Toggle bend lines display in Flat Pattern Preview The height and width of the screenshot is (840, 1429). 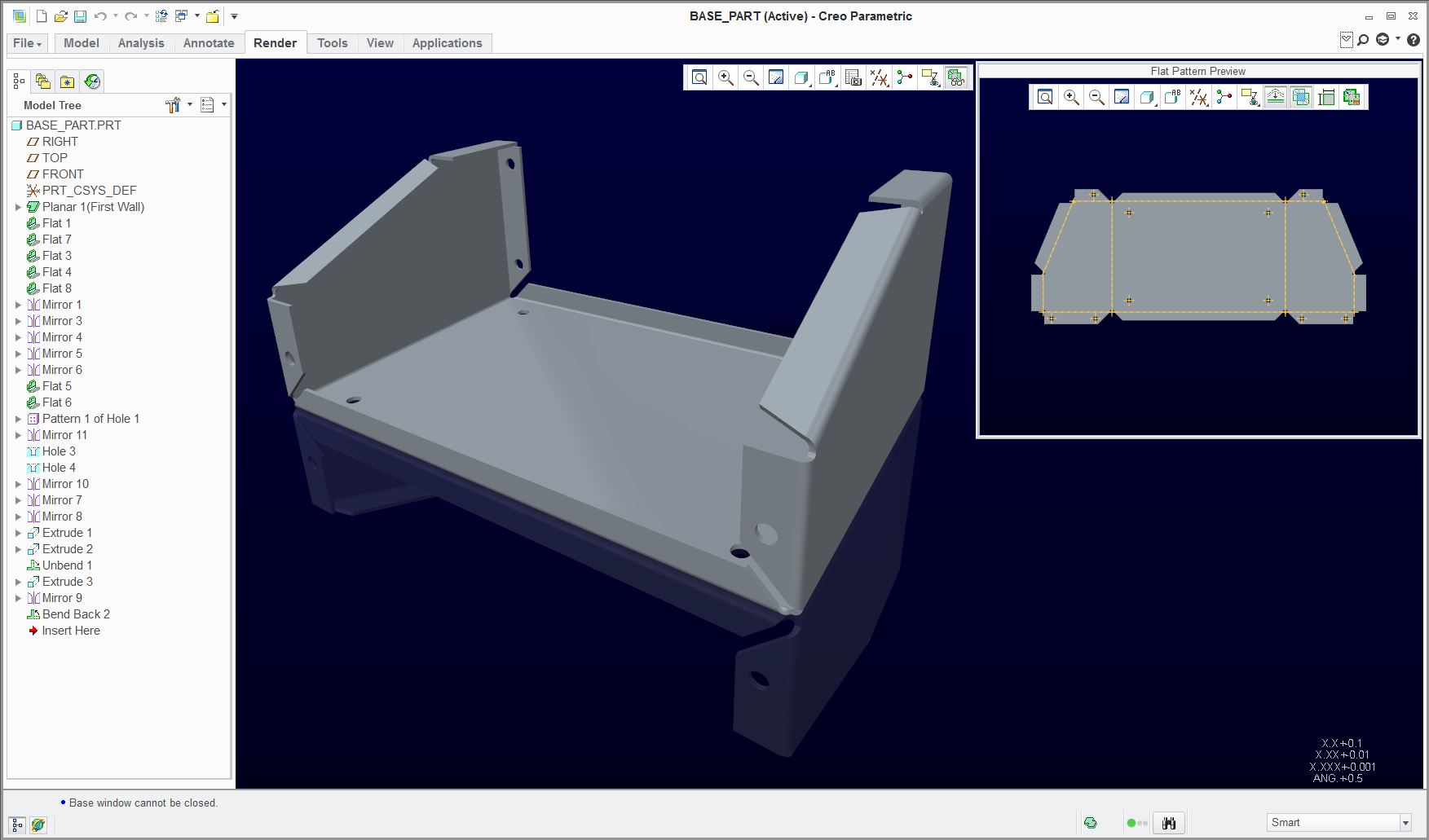[1276, 98]
